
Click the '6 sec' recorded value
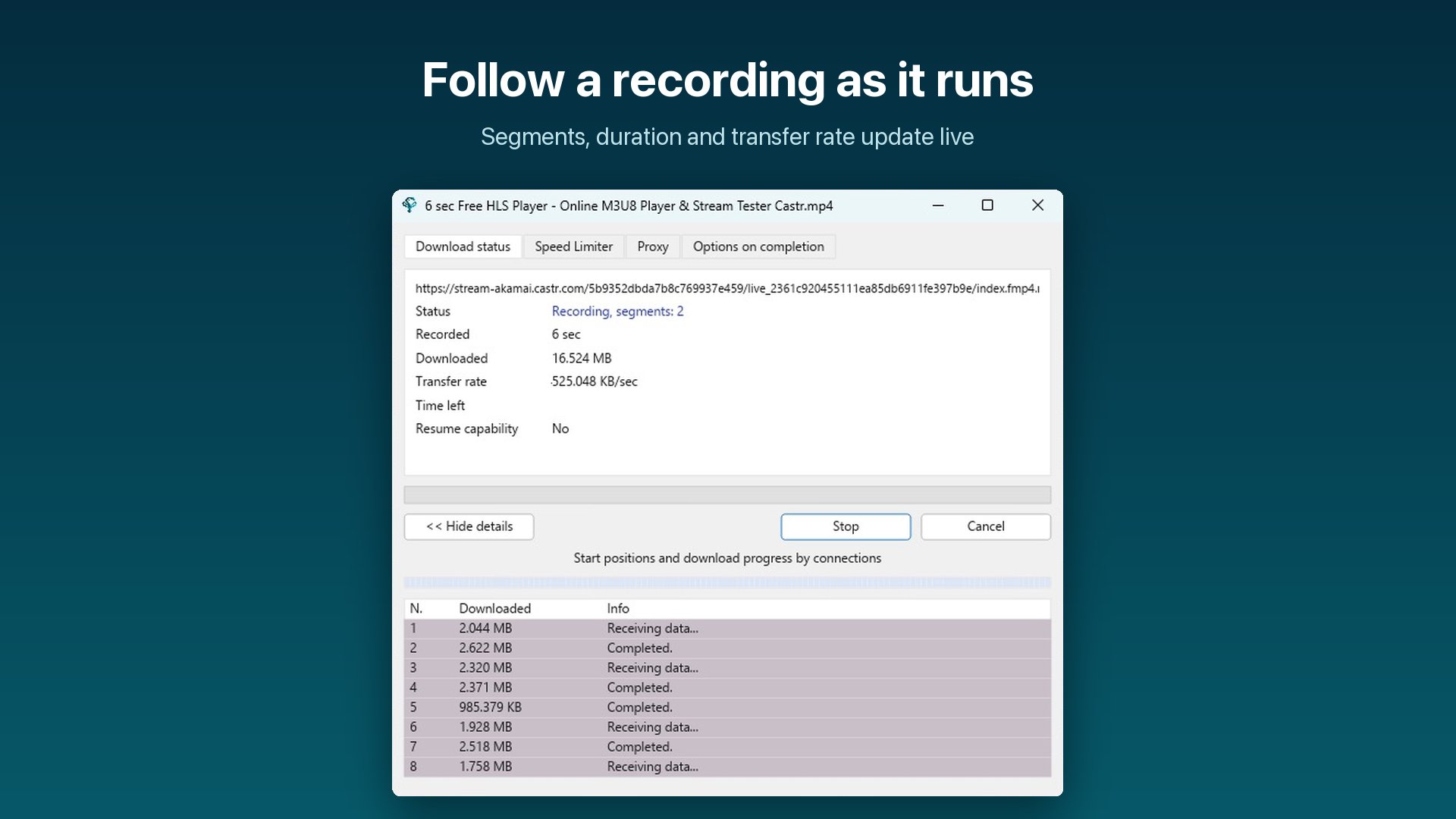(x=566, y=334)
